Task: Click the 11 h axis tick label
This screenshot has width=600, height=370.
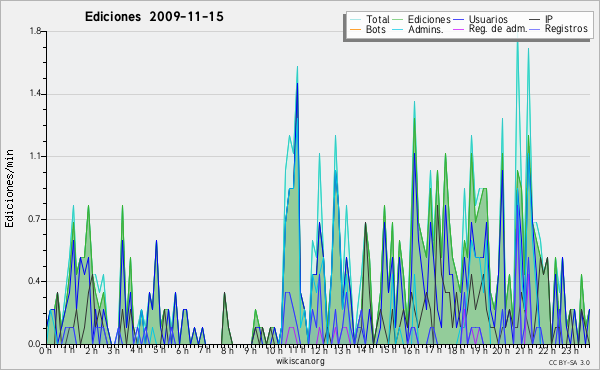Action: pyautogui.click(x=297, y=350)
